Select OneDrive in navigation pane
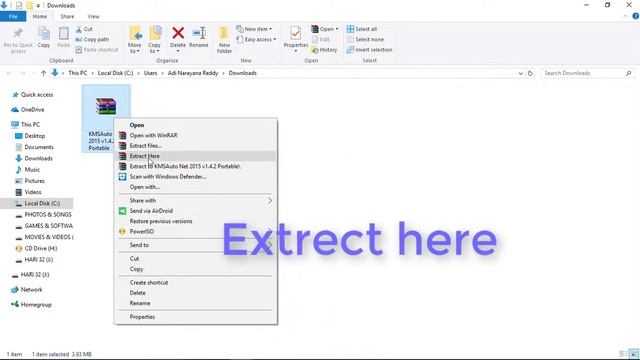 28,110
